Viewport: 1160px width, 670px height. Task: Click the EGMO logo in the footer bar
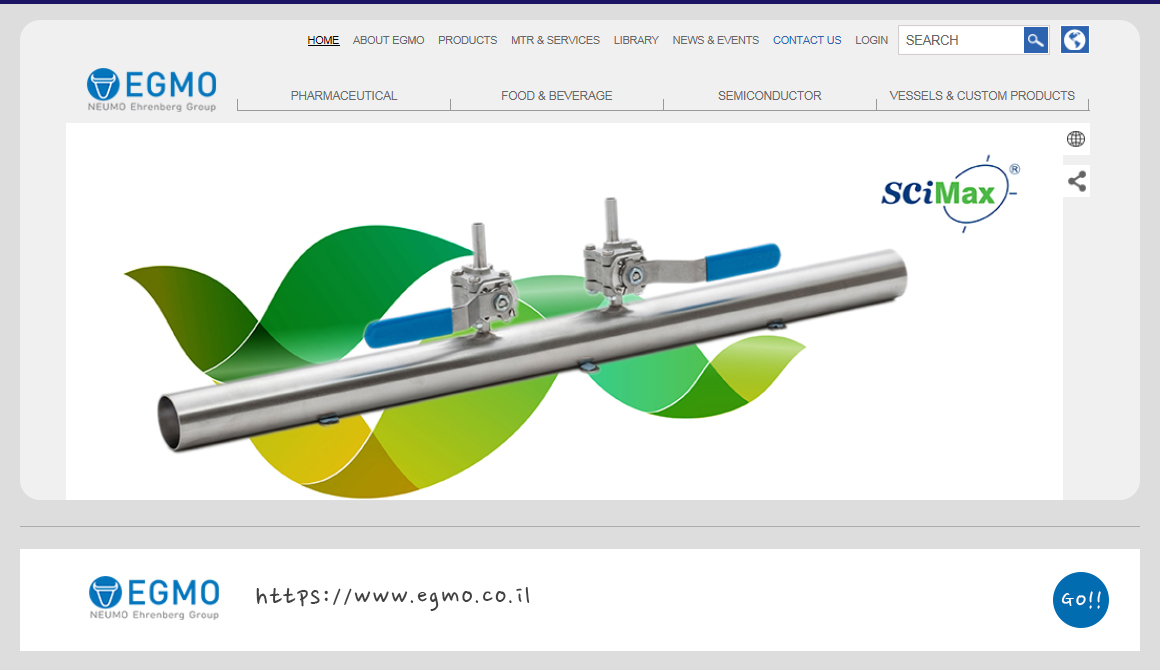154,598
